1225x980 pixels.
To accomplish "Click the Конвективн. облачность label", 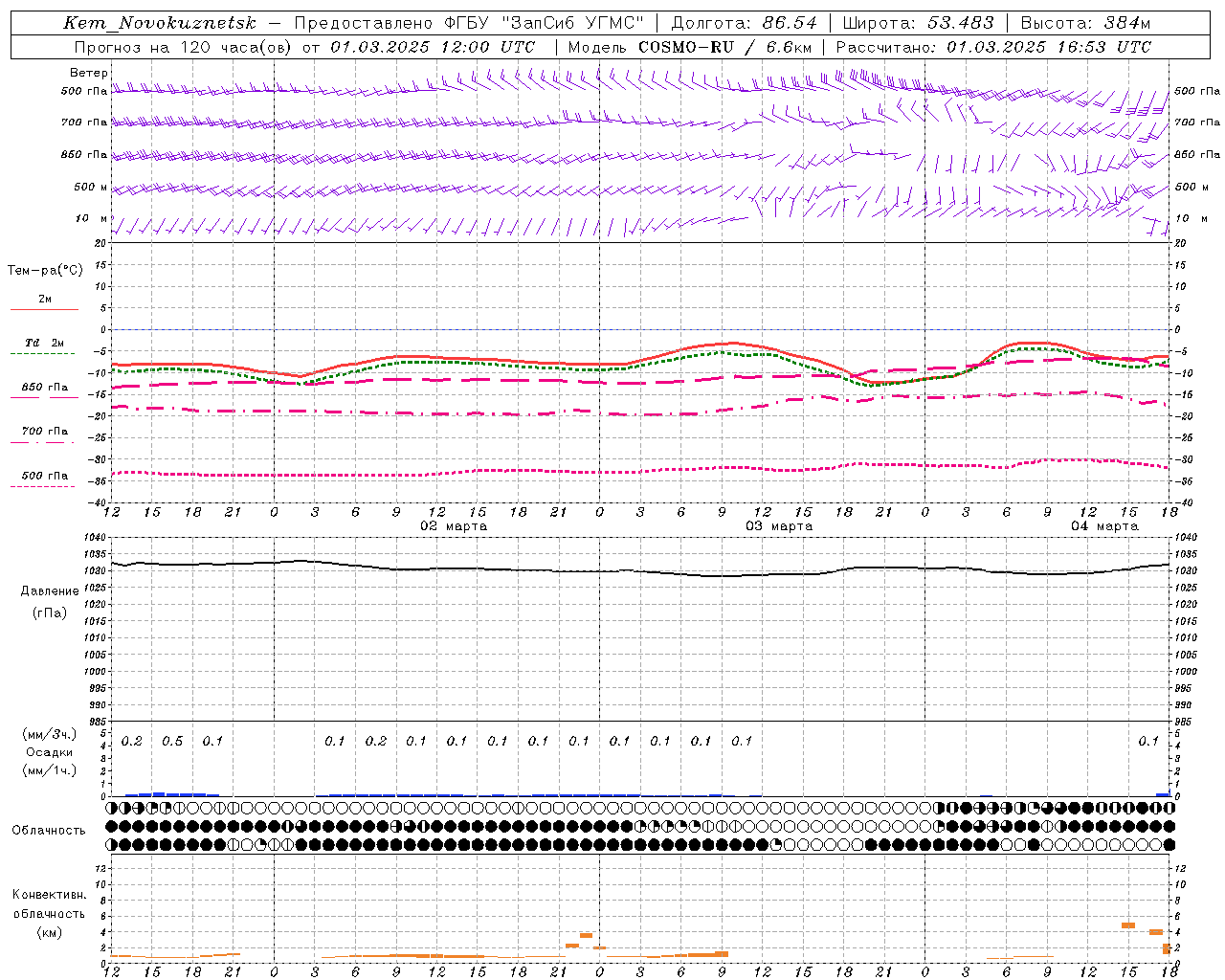I will coord(49,913).
